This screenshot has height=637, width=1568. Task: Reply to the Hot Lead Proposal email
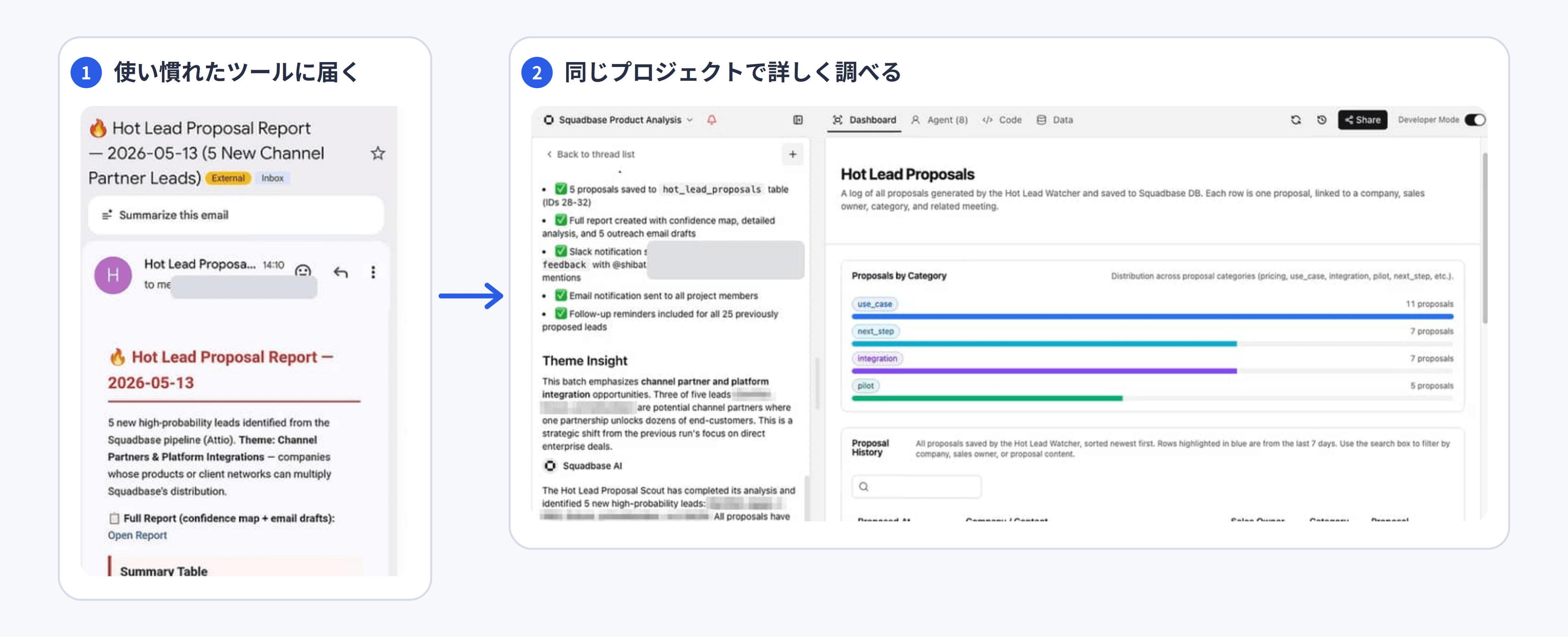341,272
